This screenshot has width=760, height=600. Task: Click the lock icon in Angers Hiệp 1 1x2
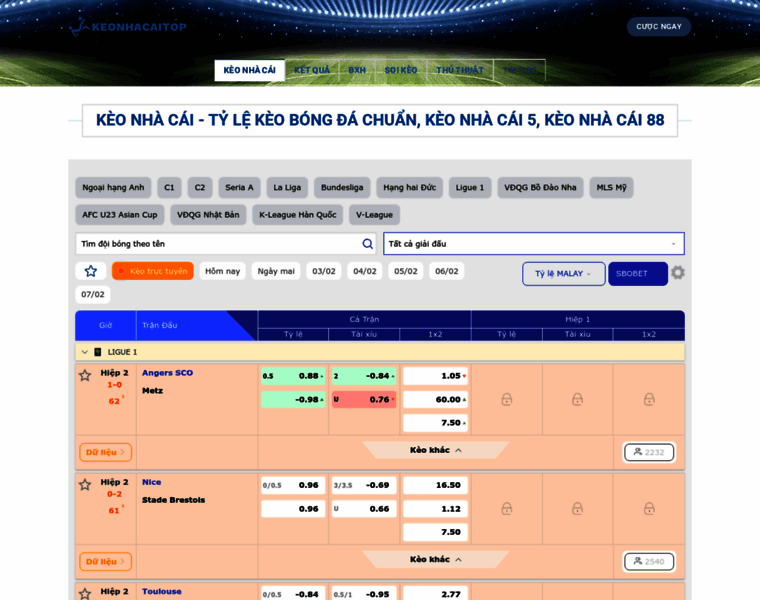point(649,399)
